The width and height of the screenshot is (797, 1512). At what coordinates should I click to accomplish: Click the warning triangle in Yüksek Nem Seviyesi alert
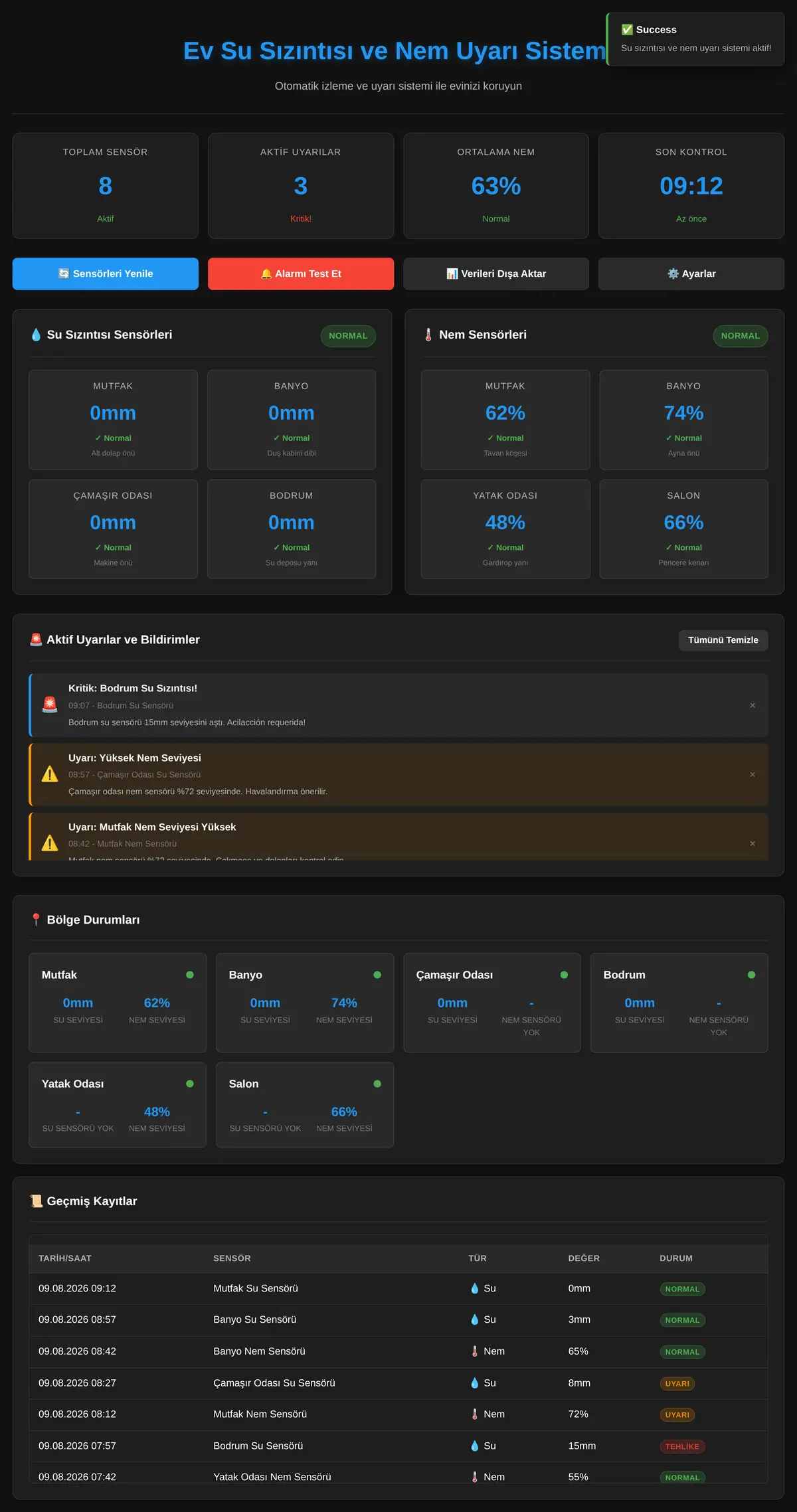tap(50, 774)
